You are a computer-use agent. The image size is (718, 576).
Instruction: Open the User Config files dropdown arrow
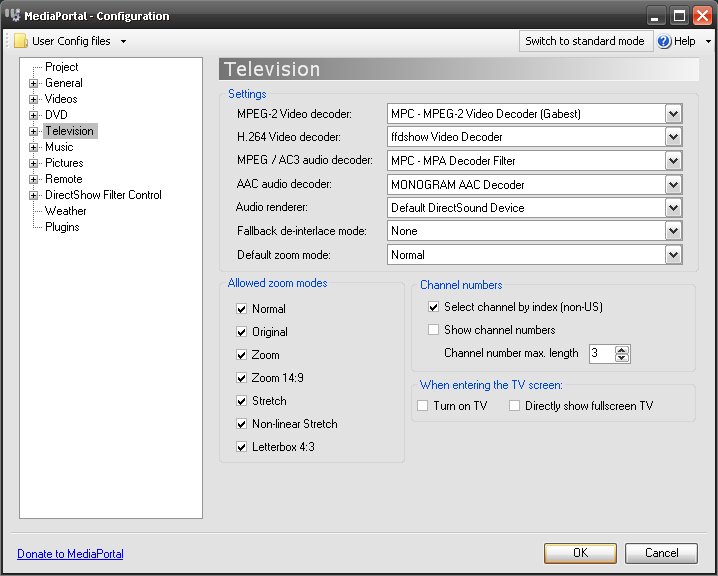pos(123,42)
